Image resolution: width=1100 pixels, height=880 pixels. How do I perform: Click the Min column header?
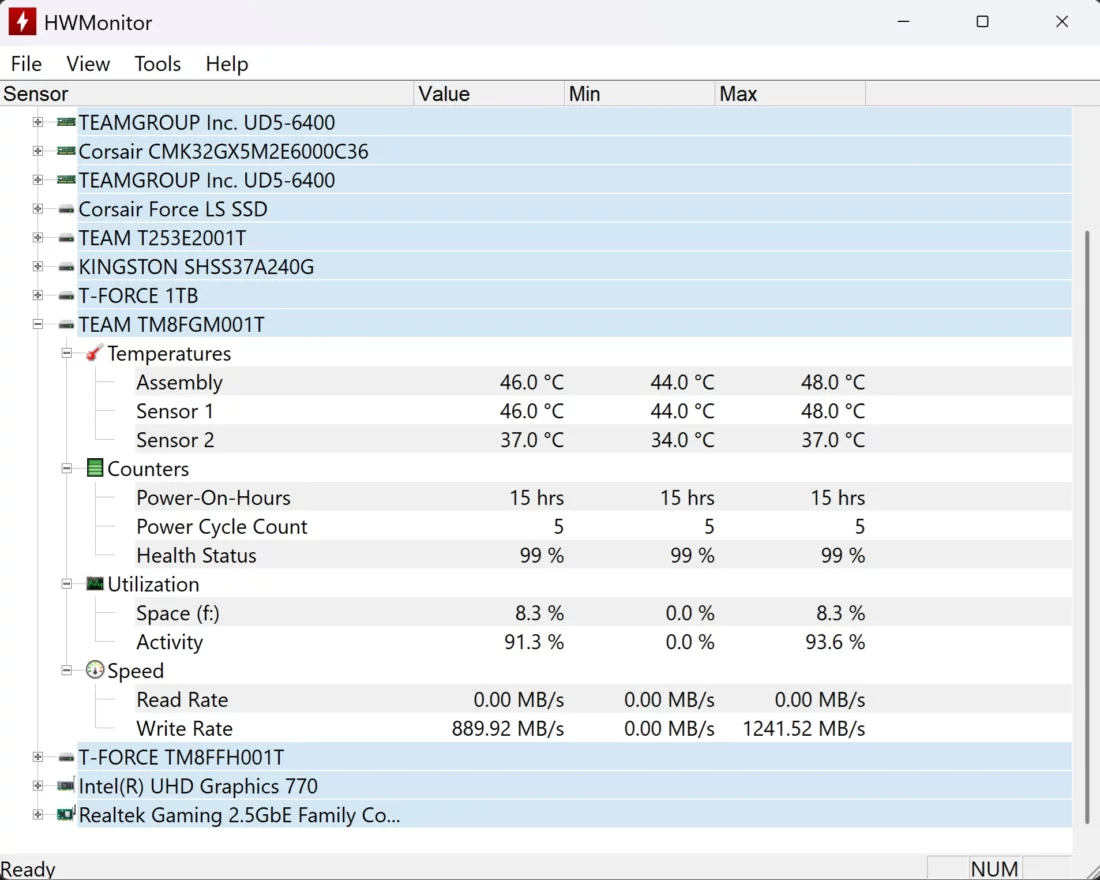(639, 94)
